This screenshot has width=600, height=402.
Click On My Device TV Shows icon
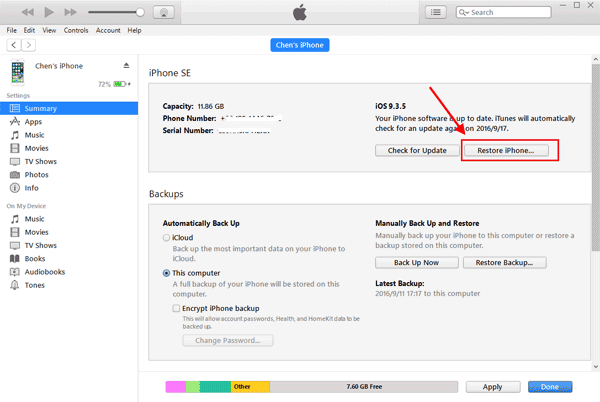tap(15, 245)
